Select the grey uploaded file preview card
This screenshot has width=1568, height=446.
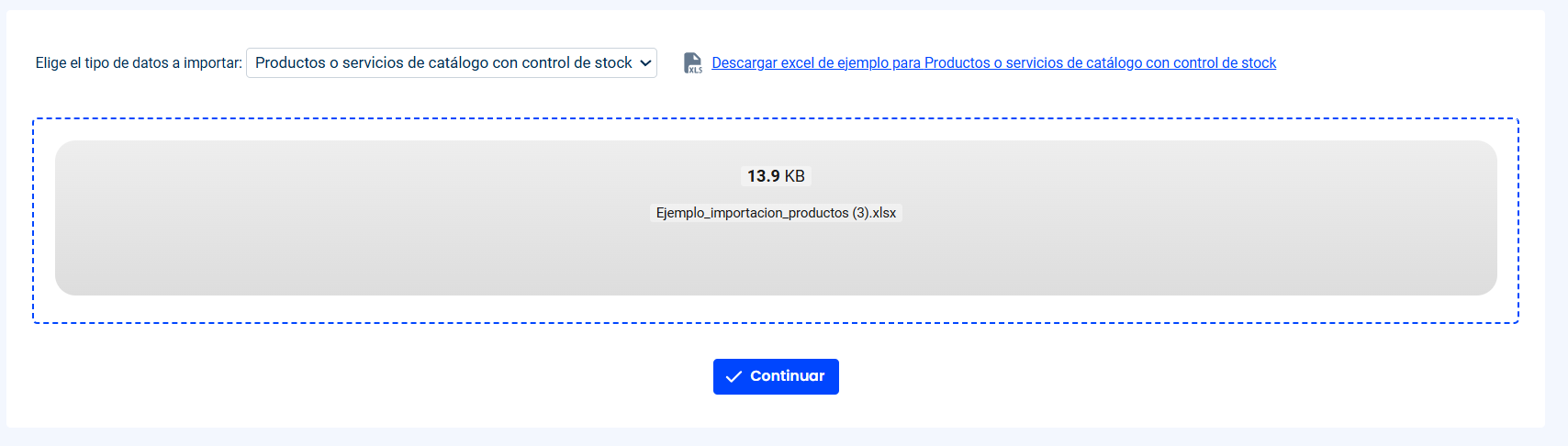click(x=776, y=217)
